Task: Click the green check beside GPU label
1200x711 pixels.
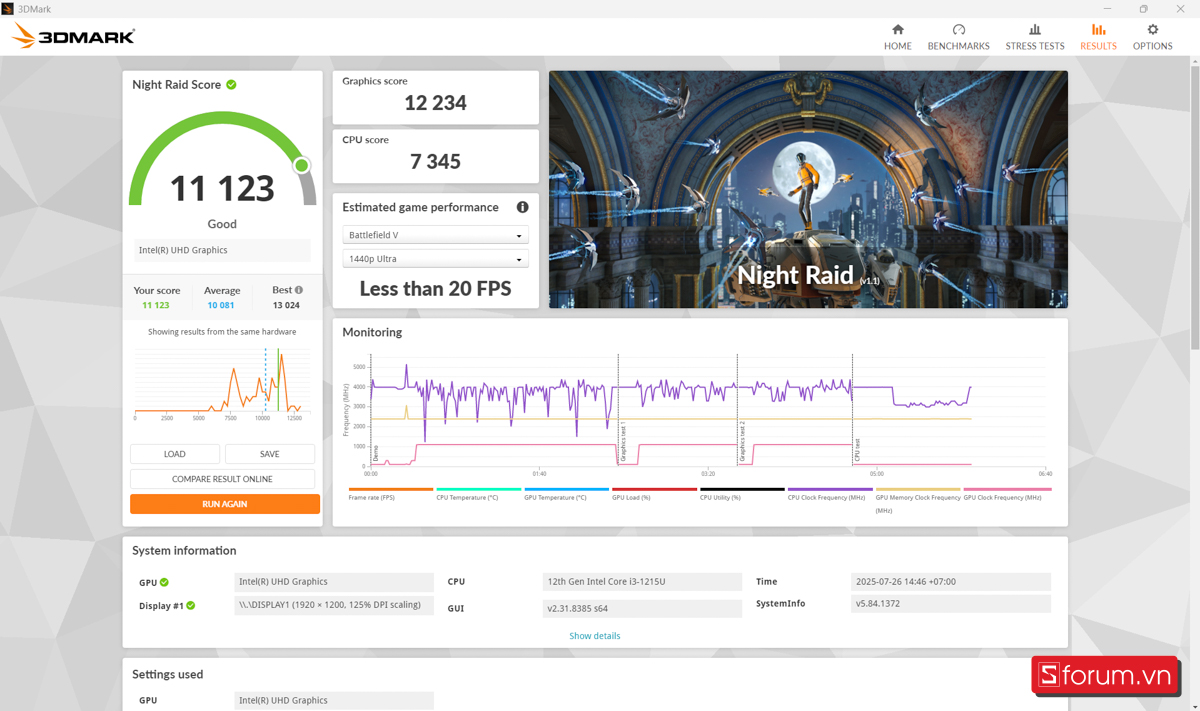Action: pyautogui.click(x=164, y=582)
